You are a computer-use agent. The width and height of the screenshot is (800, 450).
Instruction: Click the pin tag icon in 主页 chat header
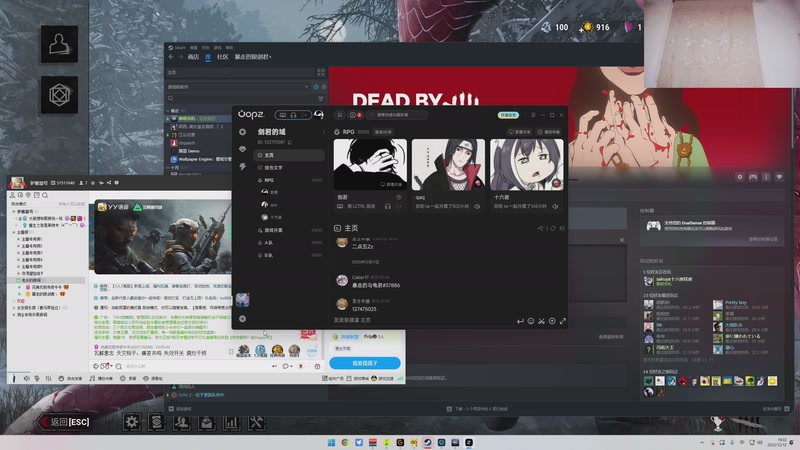tap(553, 228)
